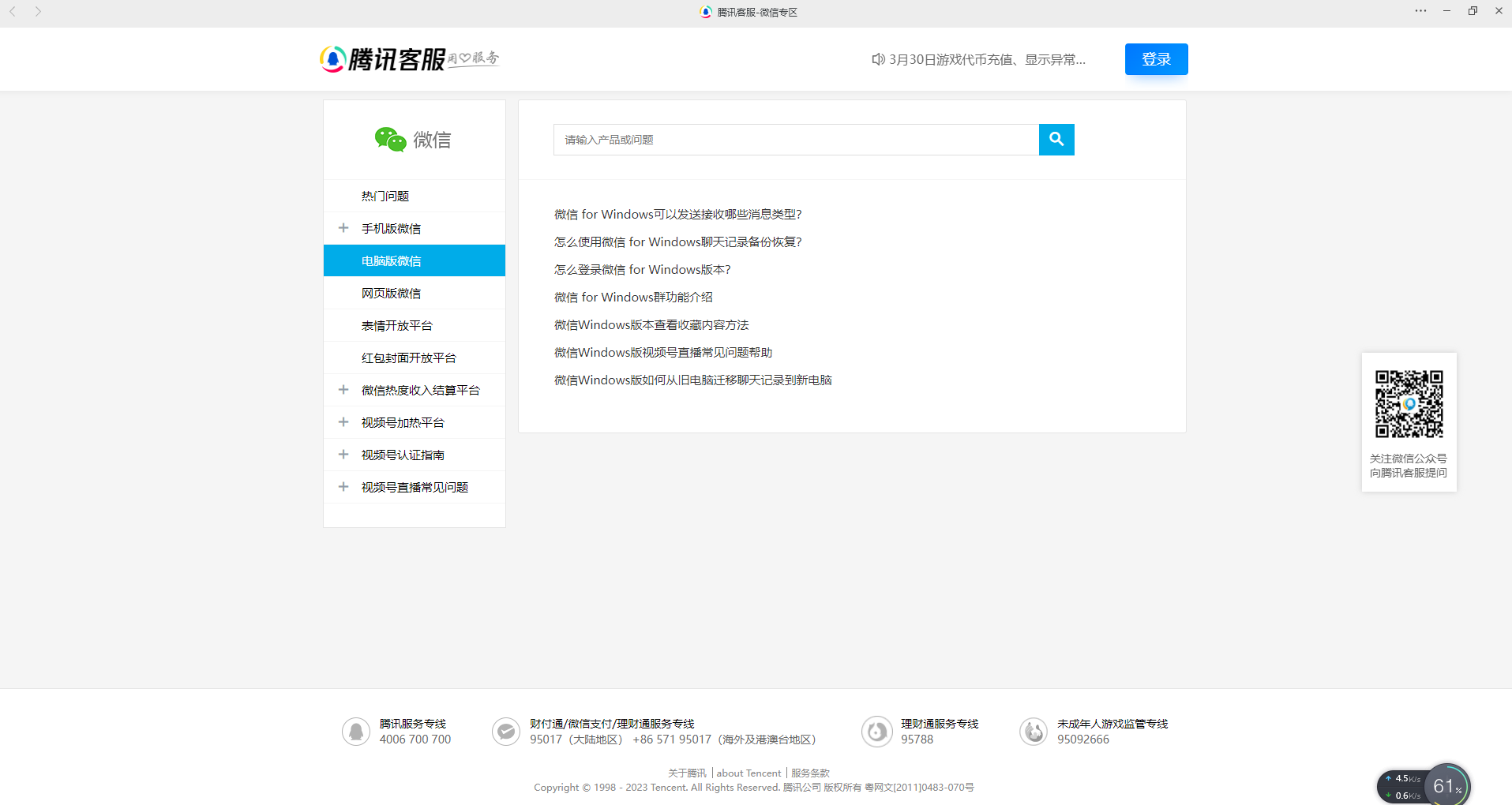The width and height of the screenshot is (1512, 805).
Task: Open 微信 for Windows可以发送接收哪些消息类型 question
Action: [x=678, y=214]
